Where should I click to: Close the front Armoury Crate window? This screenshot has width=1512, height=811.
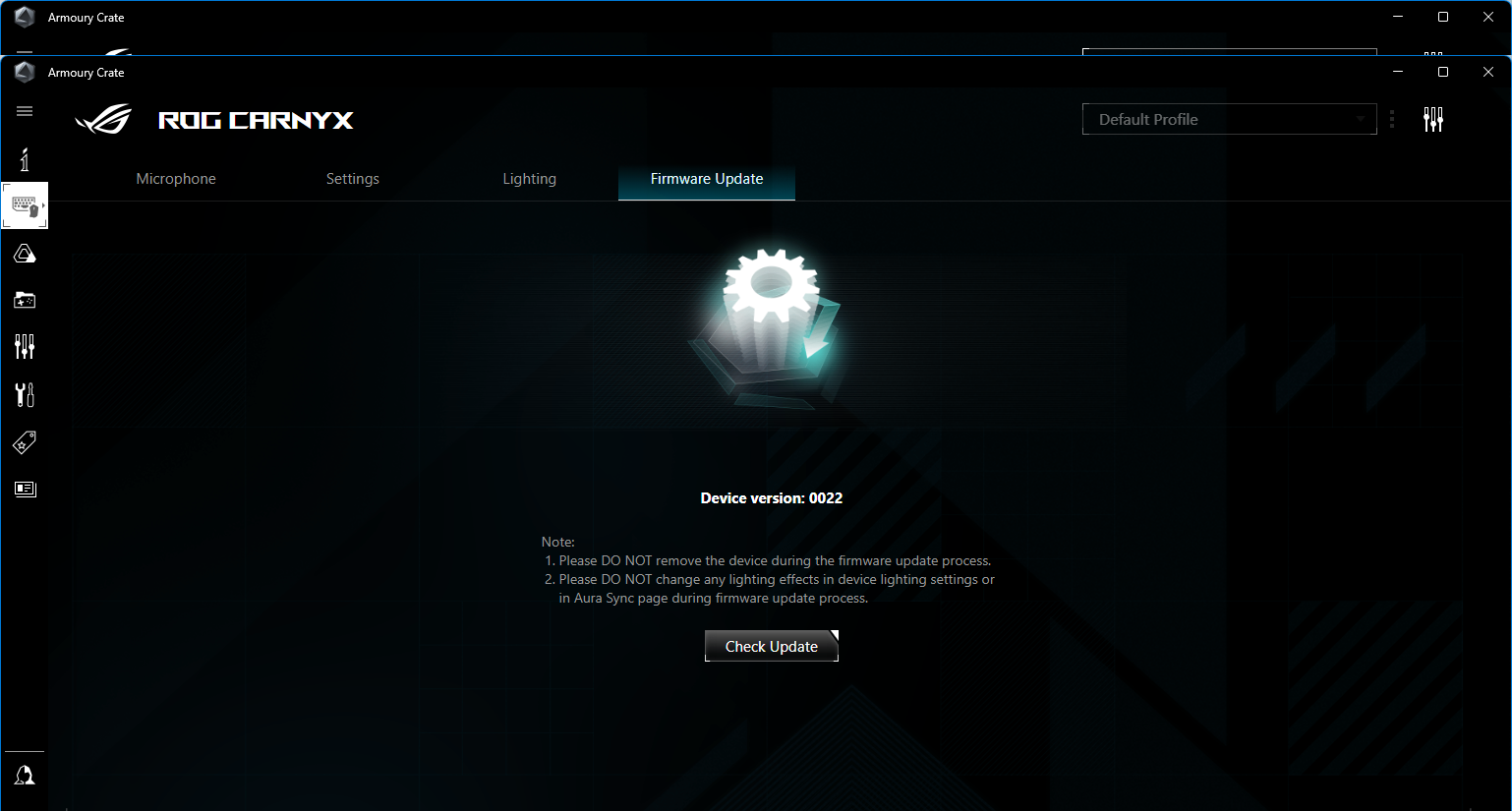1488,72
